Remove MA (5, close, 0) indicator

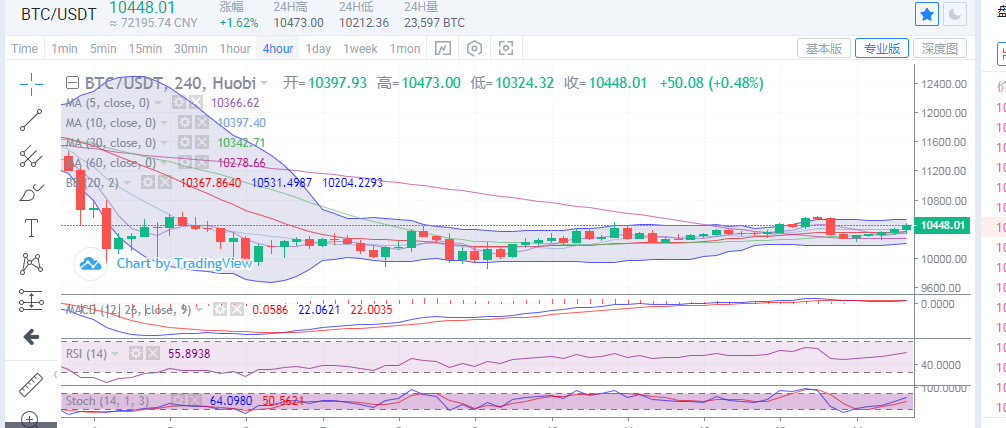196,103
